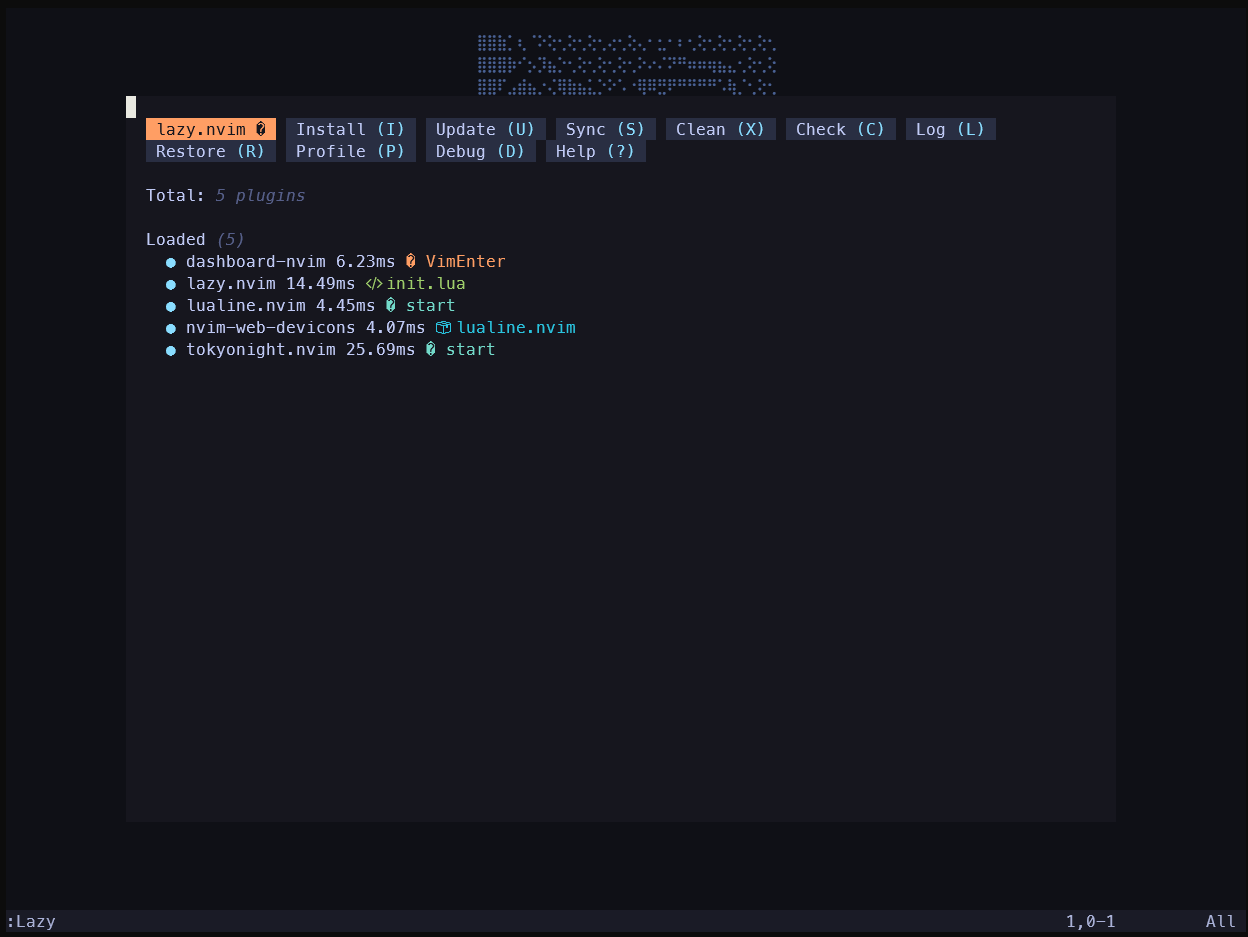
Task: Click the bullet icon beside lualine.nvim
Action: (171, 306)
